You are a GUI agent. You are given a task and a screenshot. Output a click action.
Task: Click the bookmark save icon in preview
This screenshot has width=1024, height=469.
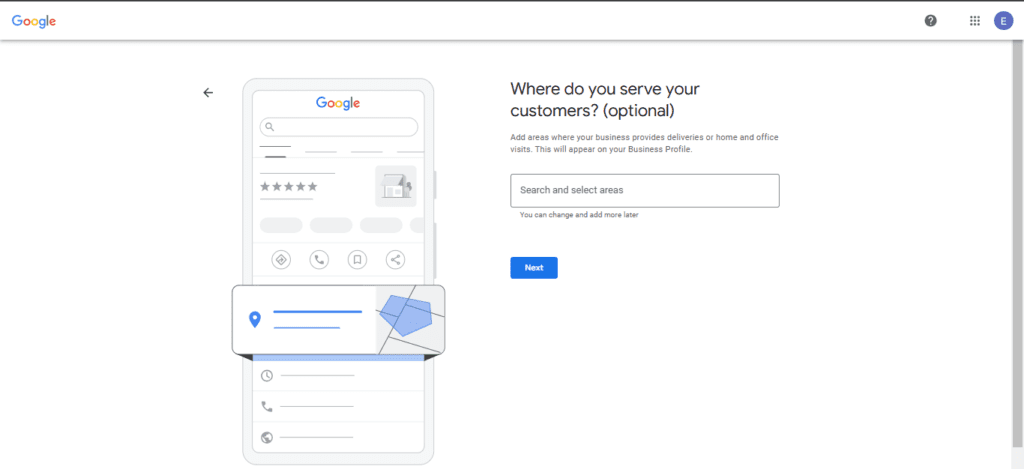(x=357, y=260)
